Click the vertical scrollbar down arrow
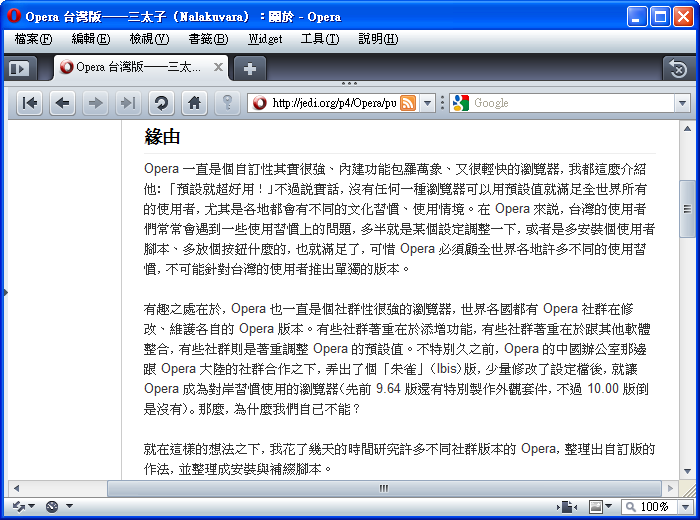The image size is (700, 520). pos(687,471)
